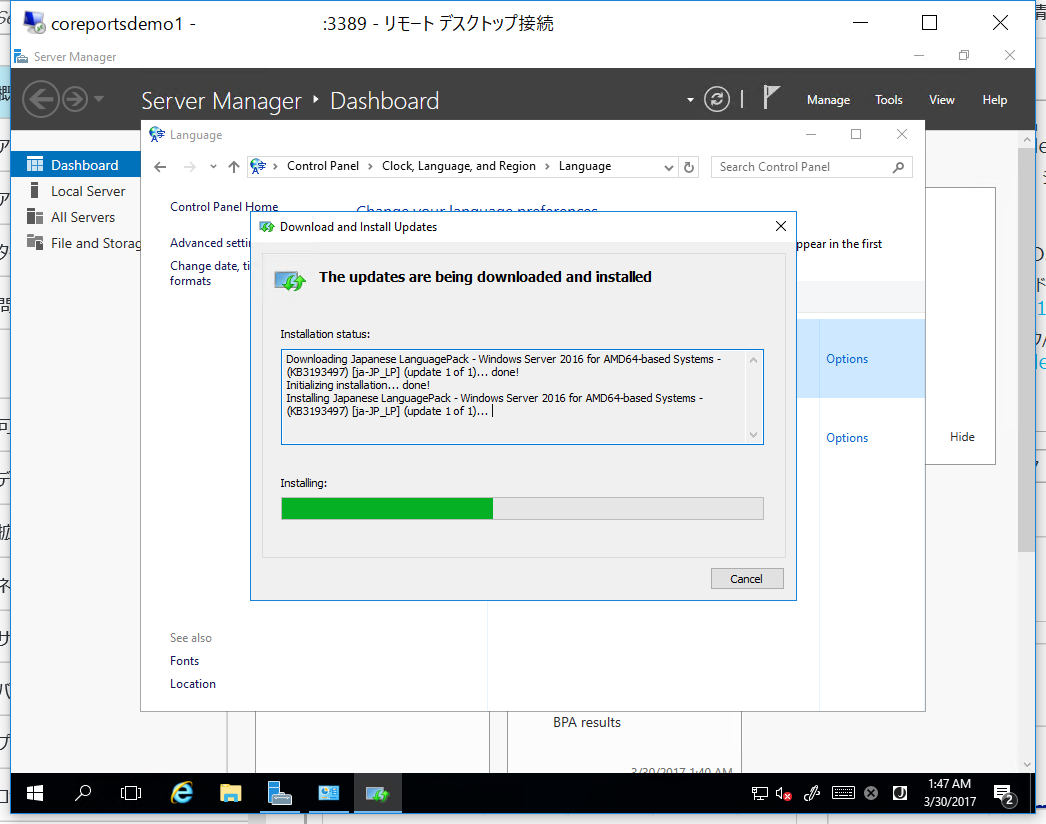1046x824 pixels.
Task: Click the Local Server icon
Action: pos(35,191)
